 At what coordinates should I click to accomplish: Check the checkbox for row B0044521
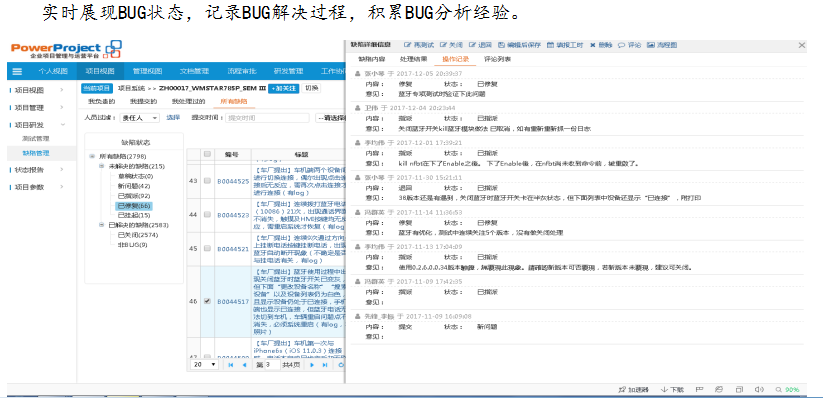[x=207, y=249]
